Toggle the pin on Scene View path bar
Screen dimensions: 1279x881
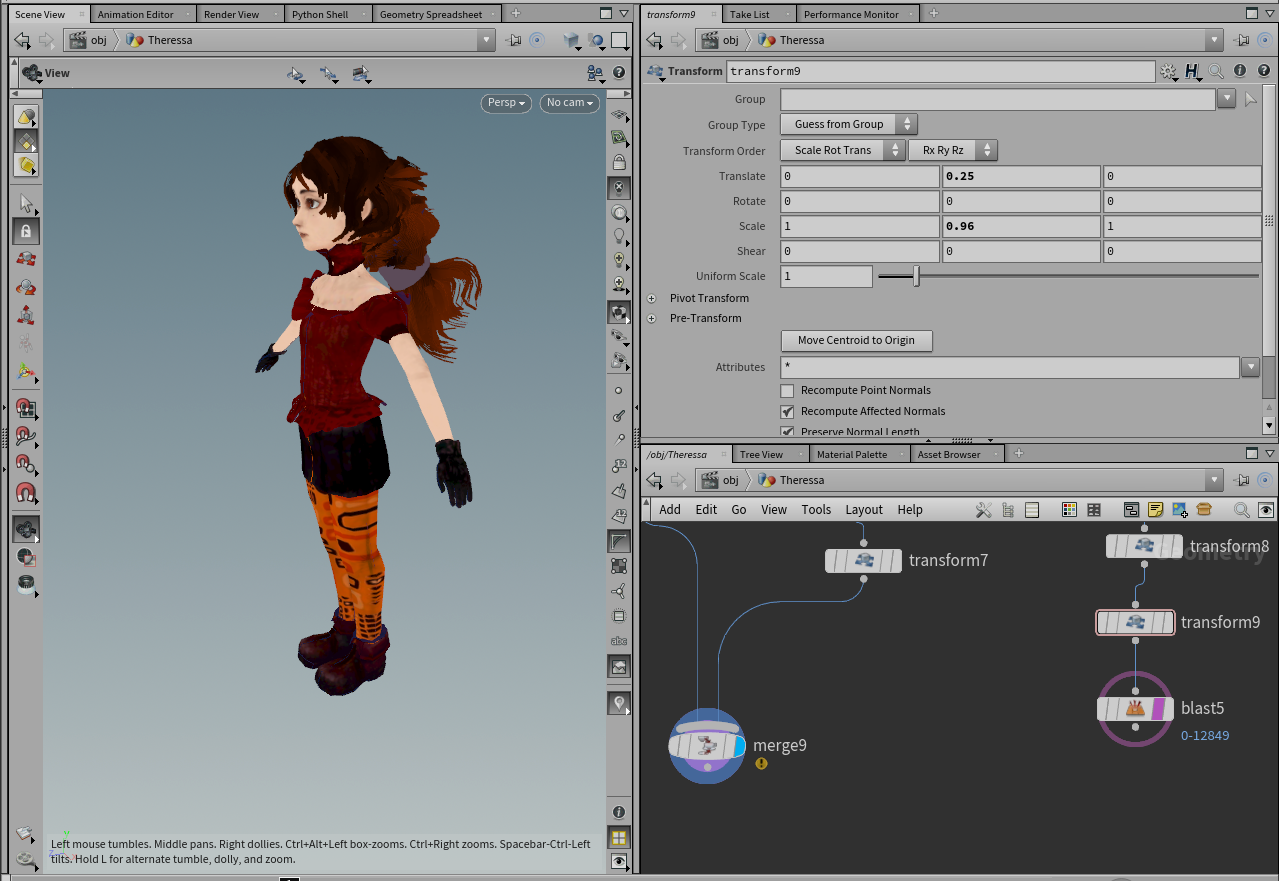[x=515, y=40]
